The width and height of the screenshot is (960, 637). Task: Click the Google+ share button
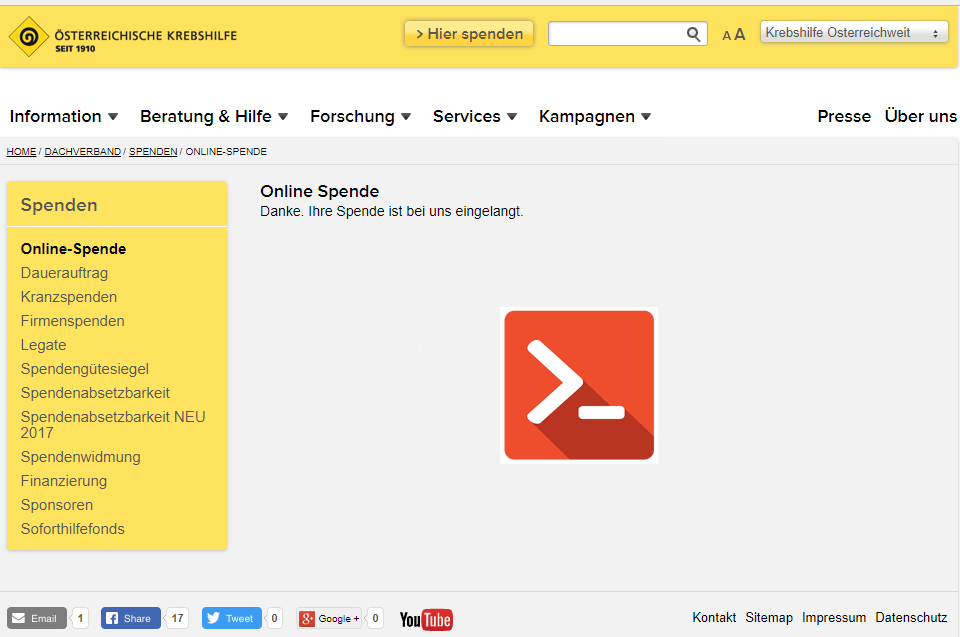tap(329, 618)
